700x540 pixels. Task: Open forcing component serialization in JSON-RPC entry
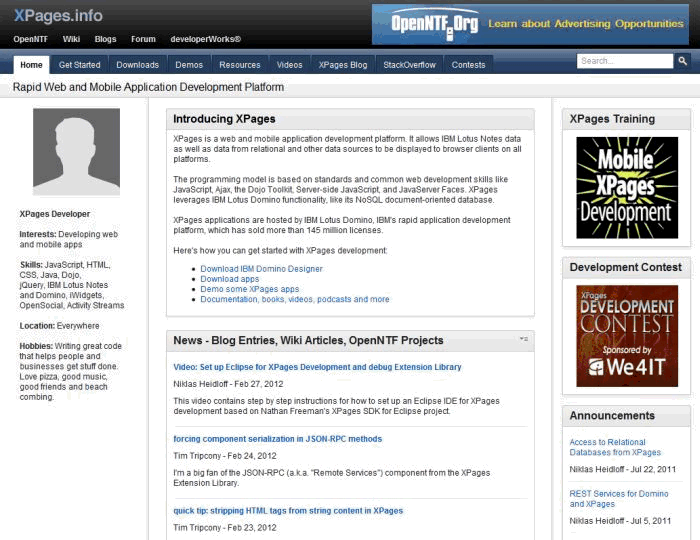(x=278, y=439)
